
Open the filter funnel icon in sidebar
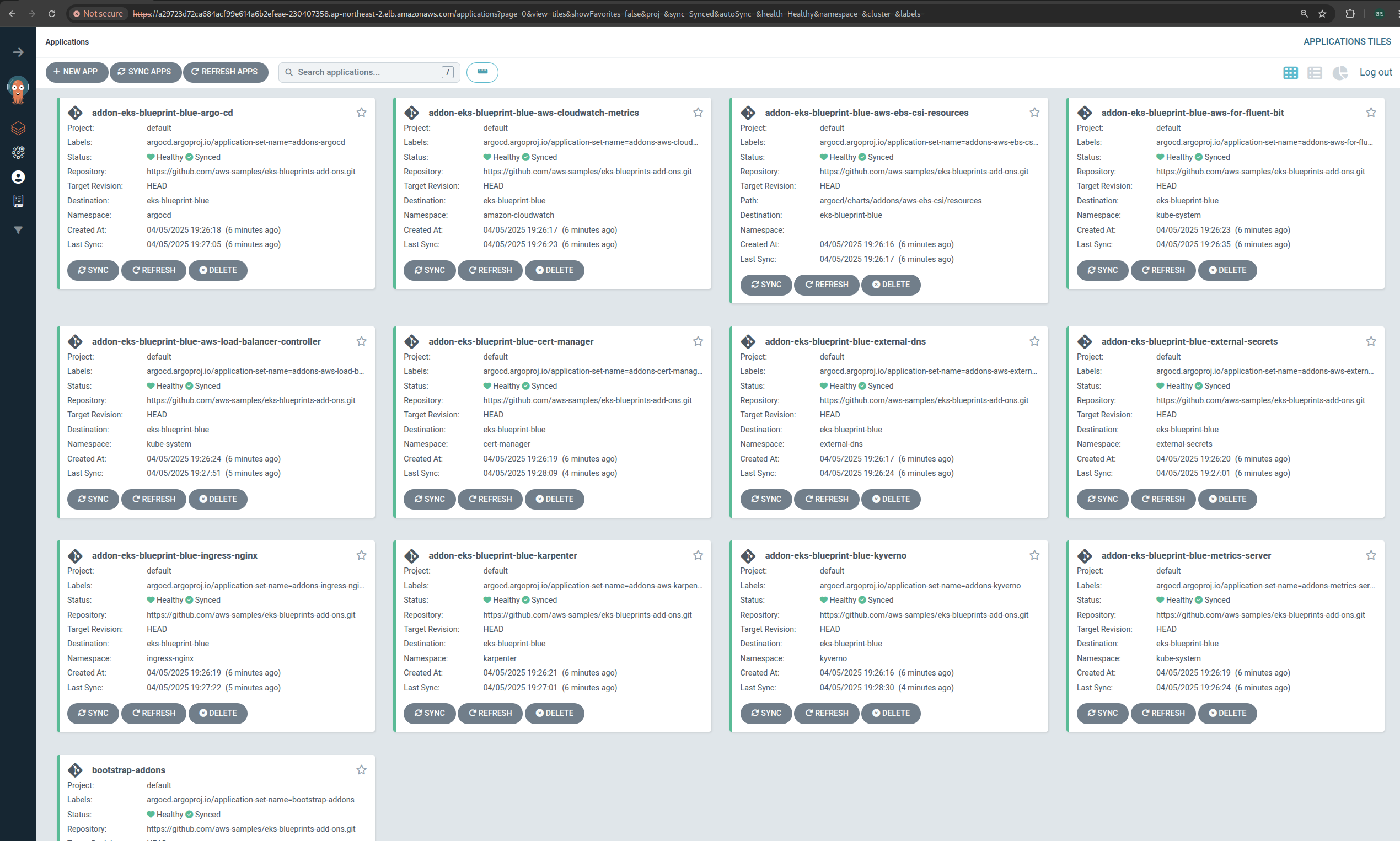click(x=18, y=230)
